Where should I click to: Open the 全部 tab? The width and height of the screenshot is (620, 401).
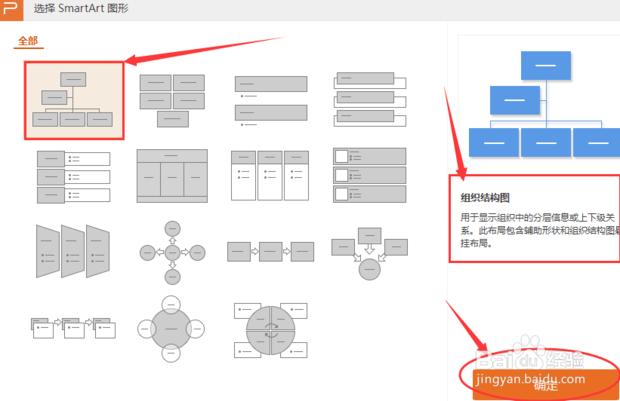point(28,41)
